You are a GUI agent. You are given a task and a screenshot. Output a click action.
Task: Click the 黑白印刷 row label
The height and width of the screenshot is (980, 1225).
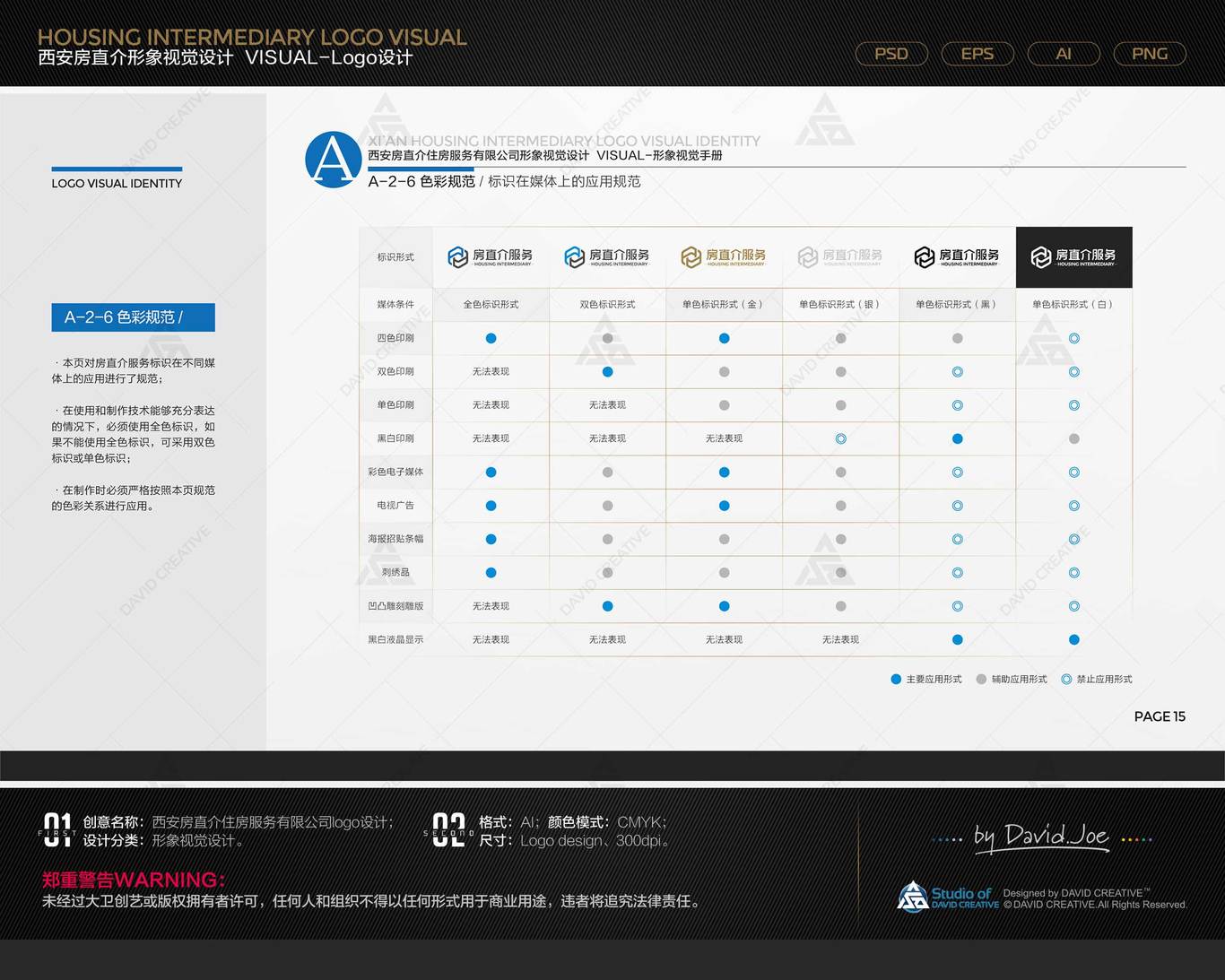tap(395, 438)
